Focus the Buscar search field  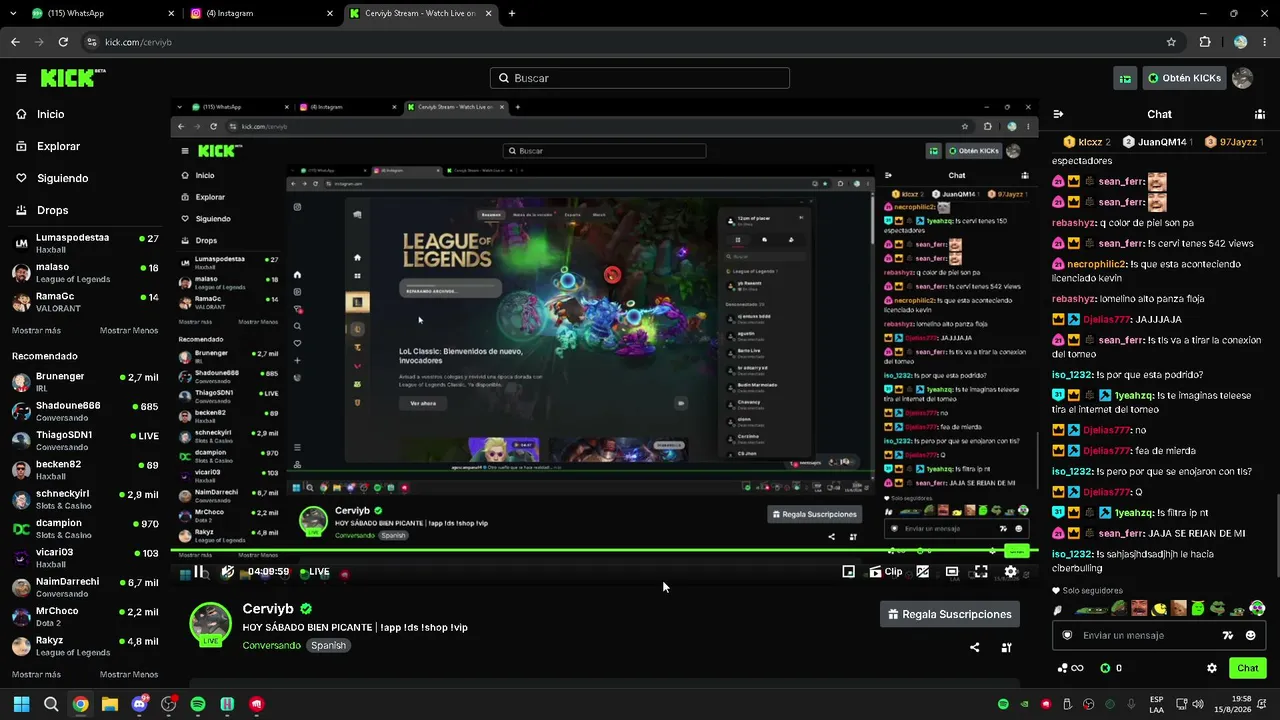click(640, 78)
